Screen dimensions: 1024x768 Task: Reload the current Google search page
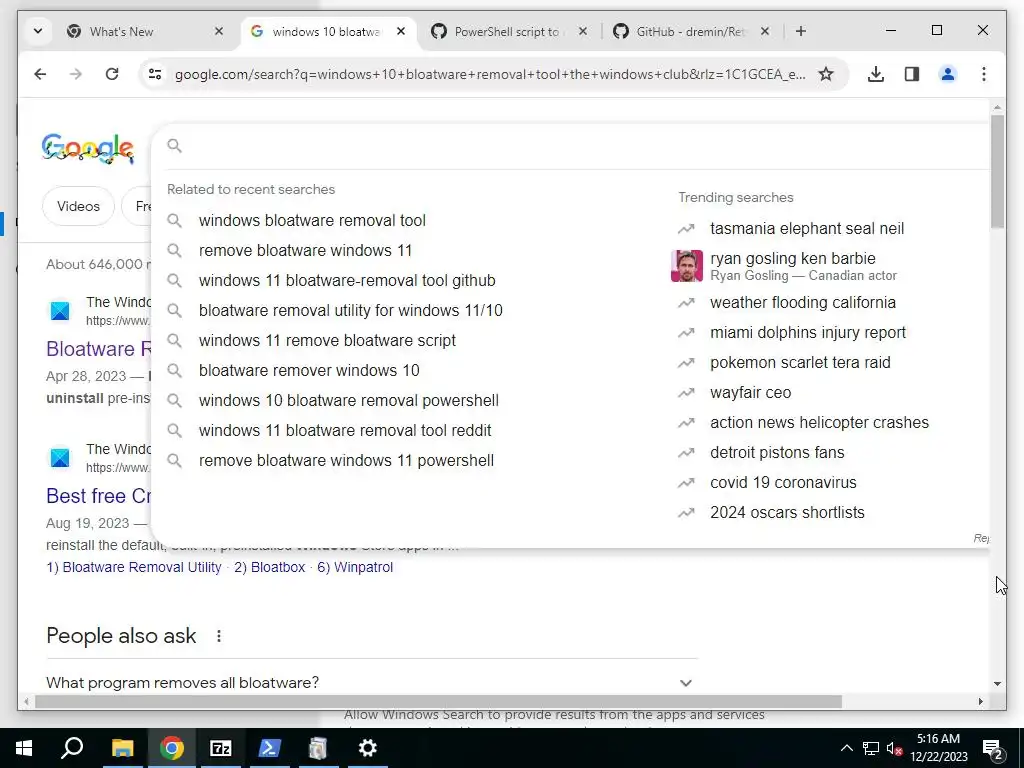click(x=112, y=74)
